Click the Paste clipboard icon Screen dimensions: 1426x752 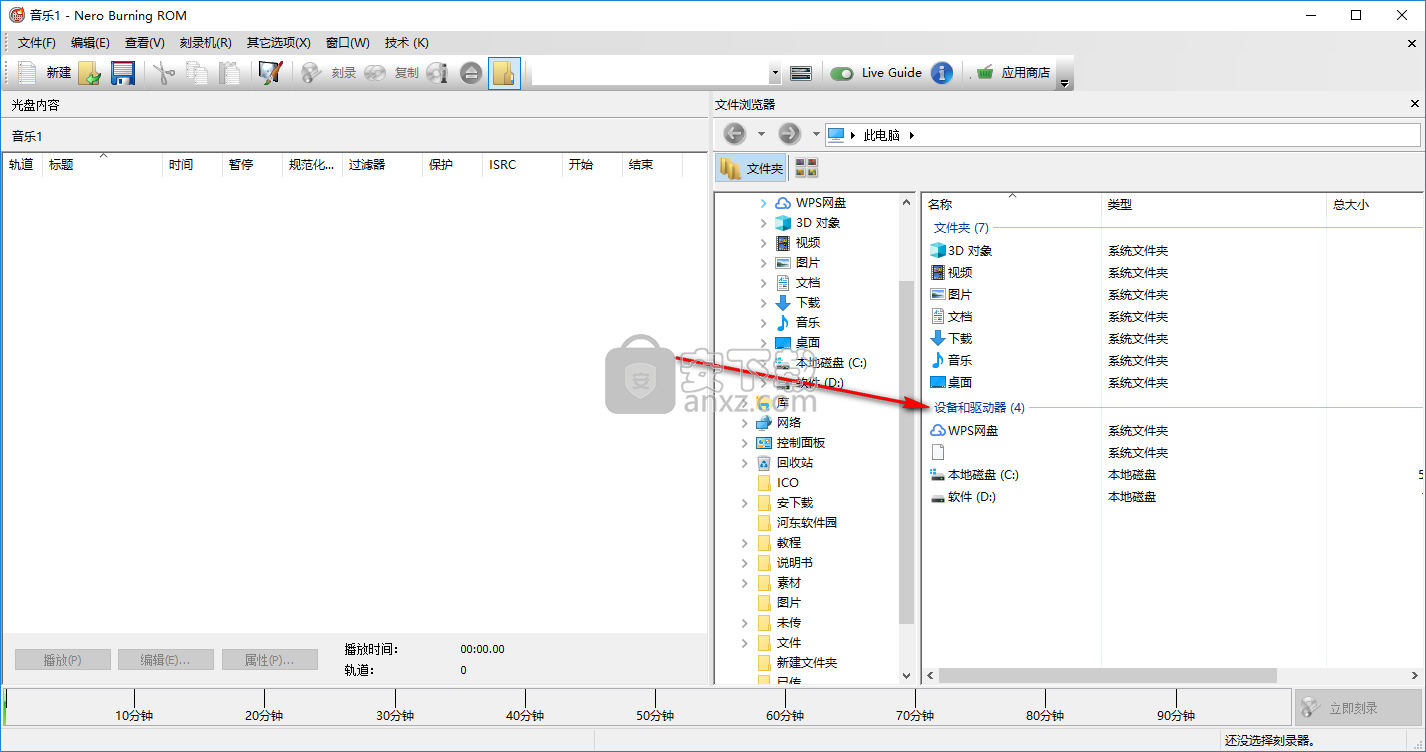(230, 72)
